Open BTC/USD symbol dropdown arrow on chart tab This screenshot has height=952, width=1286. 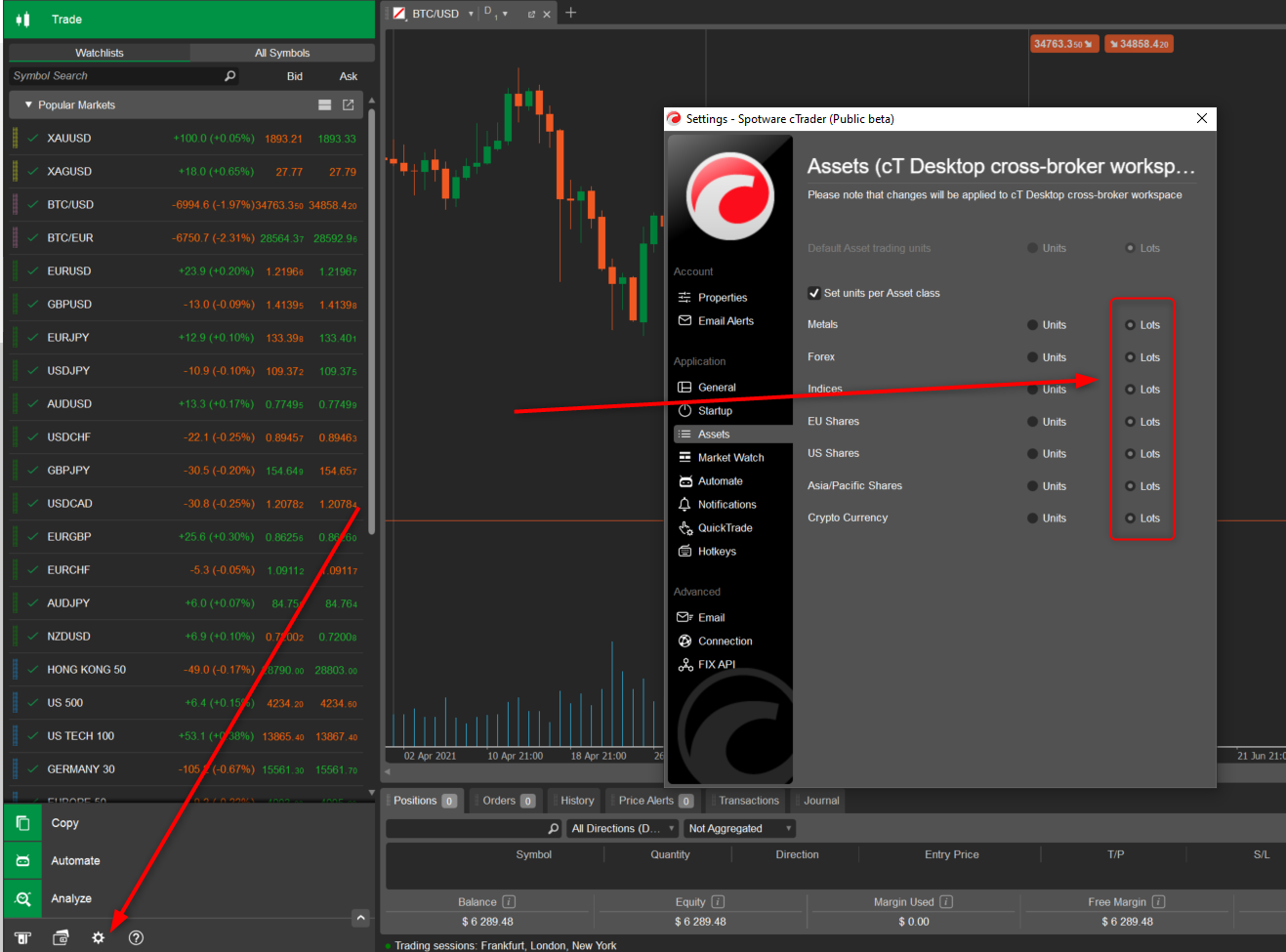tap(471, 14)
